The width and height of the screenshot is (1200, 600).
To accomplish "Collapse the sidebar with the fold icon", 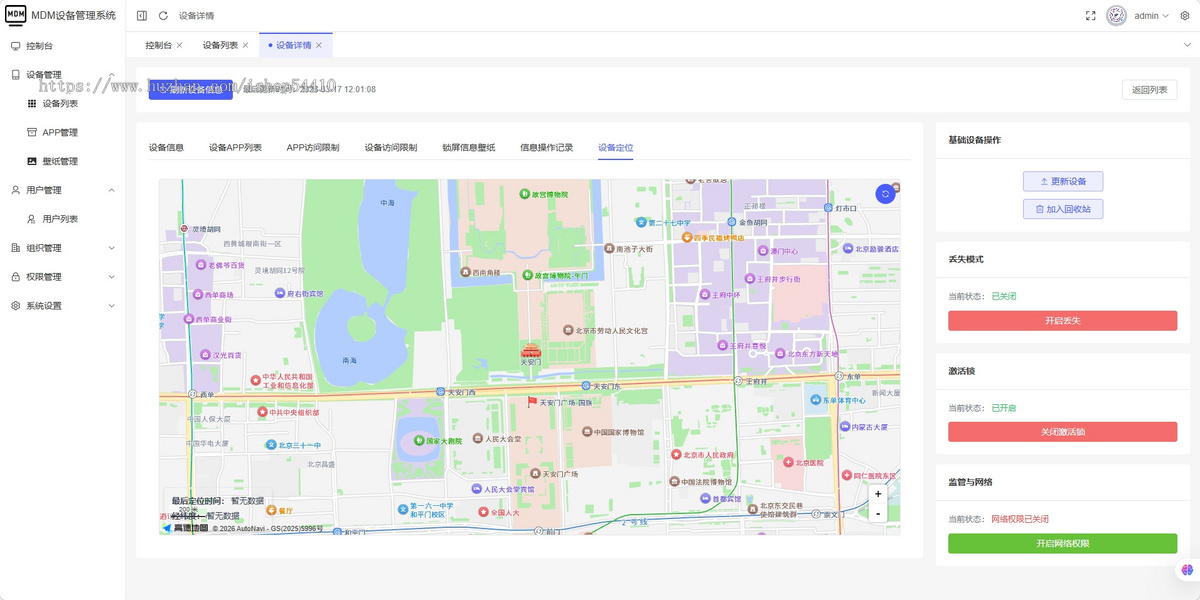I will coord(142,16).
